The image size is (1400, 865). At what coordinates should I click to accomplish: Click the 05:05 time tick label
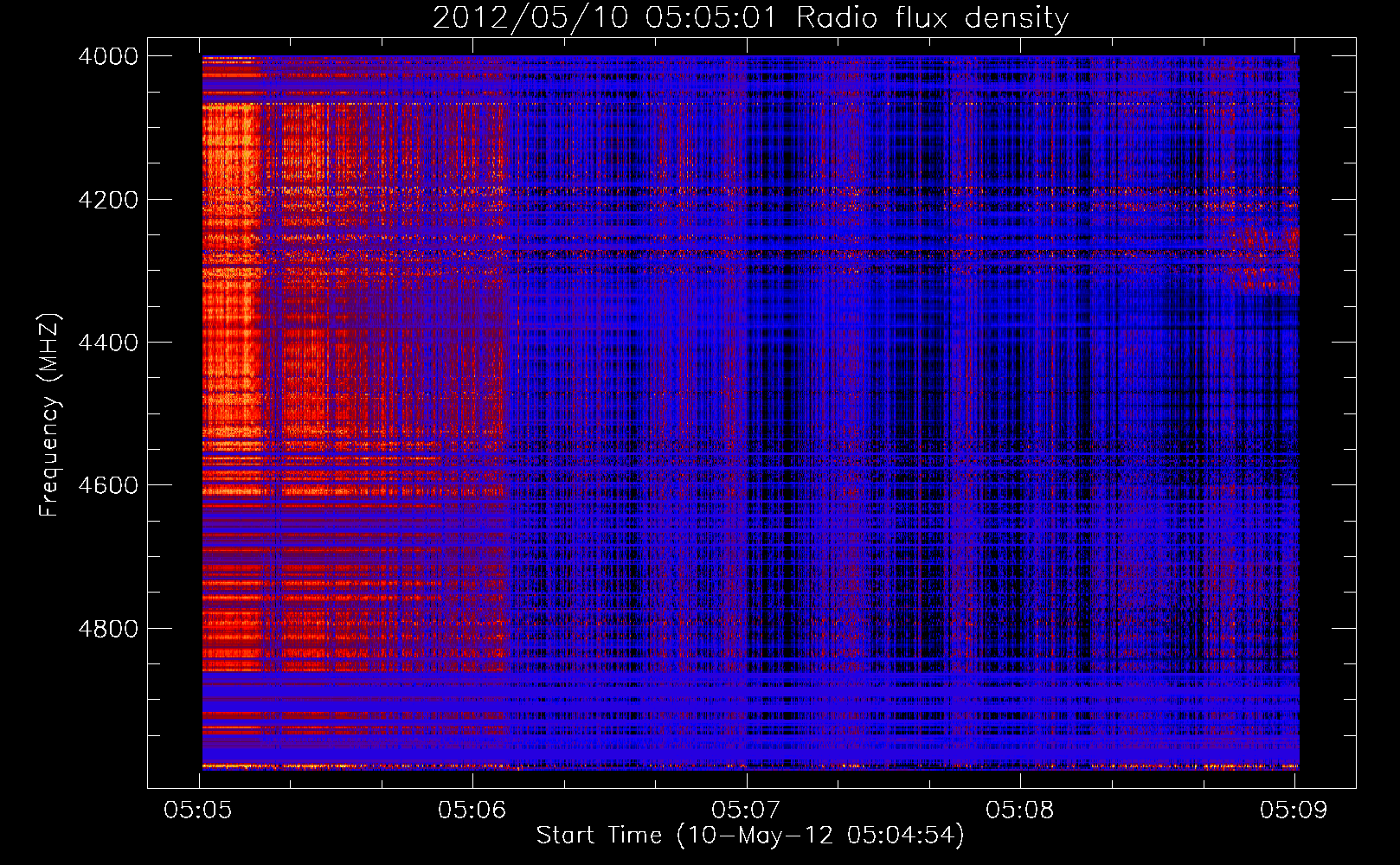pos(198,810)
